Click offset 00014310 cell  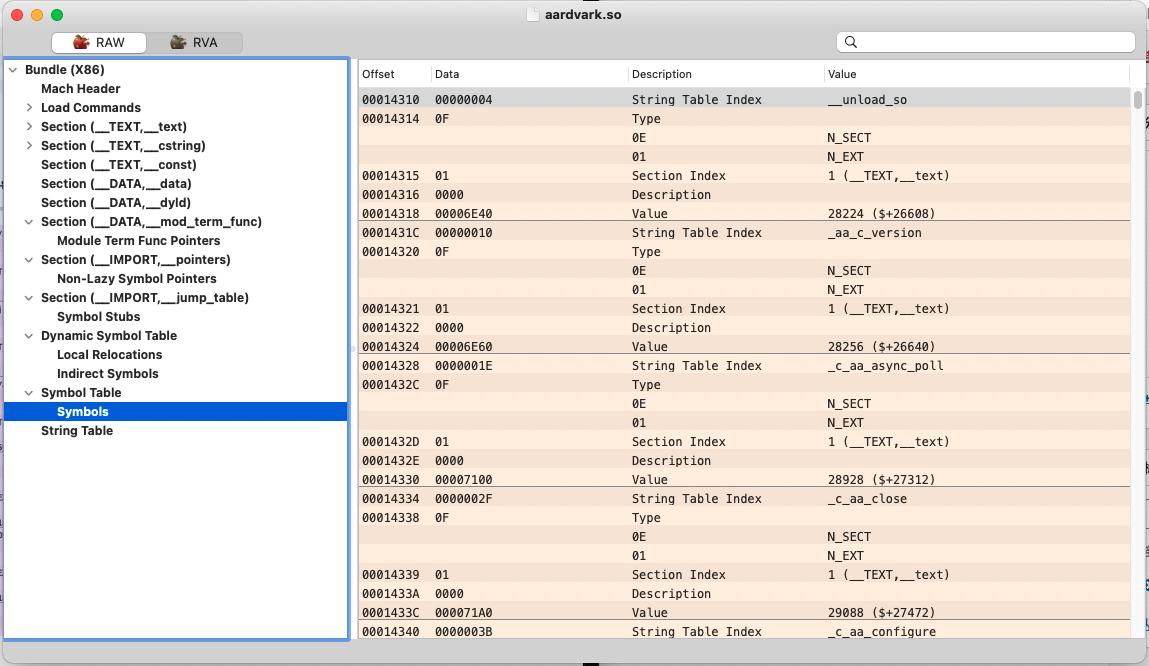pos(391,100)
